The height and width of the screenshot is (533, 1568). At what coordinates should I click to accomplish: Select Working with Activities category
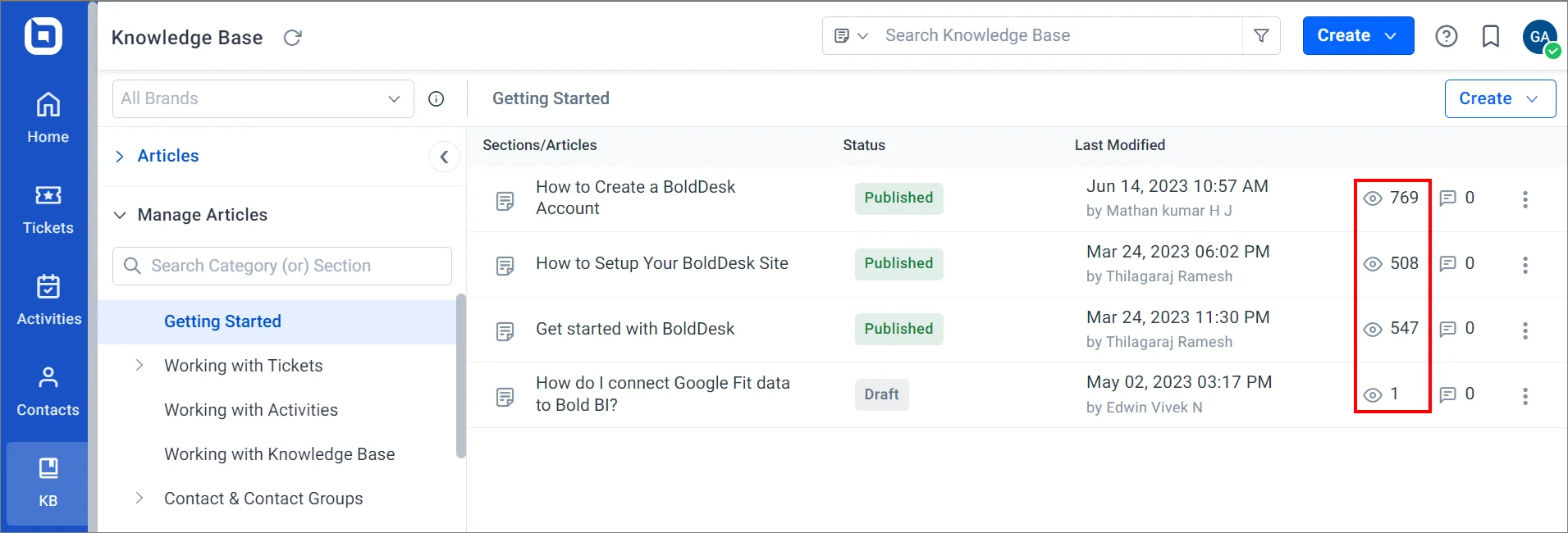[250, 410]
